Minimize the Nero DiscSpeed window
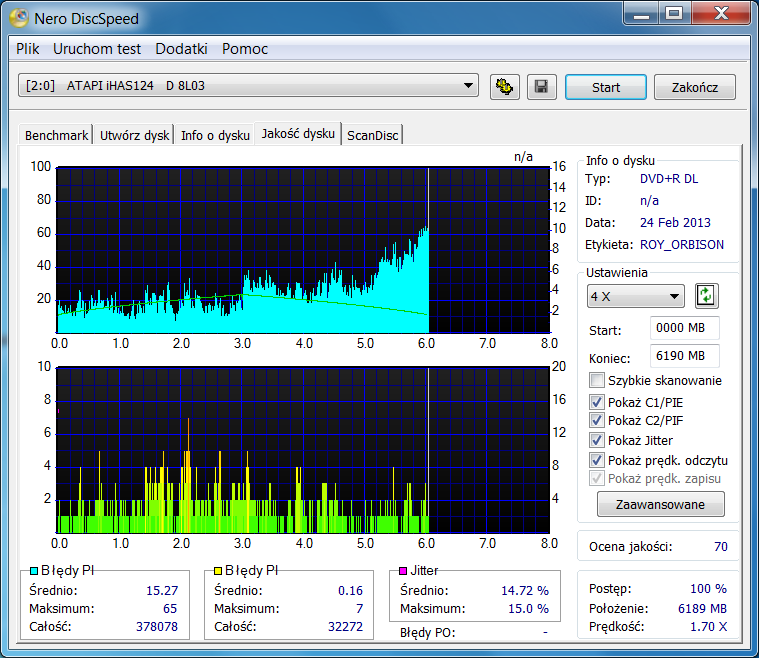The image size is (759, 658). click(x=641, y=13)
